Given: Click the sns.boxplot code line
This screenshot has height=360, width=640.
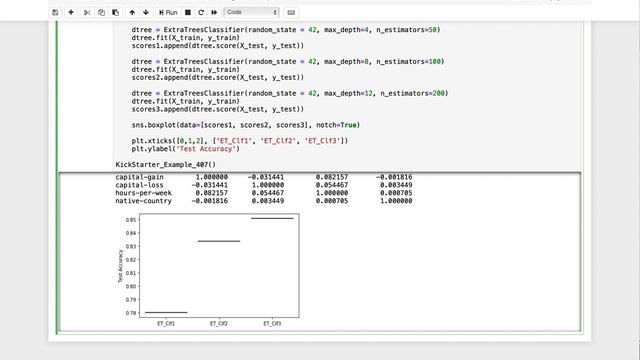Looking at the screenshot, I should 246,125.
